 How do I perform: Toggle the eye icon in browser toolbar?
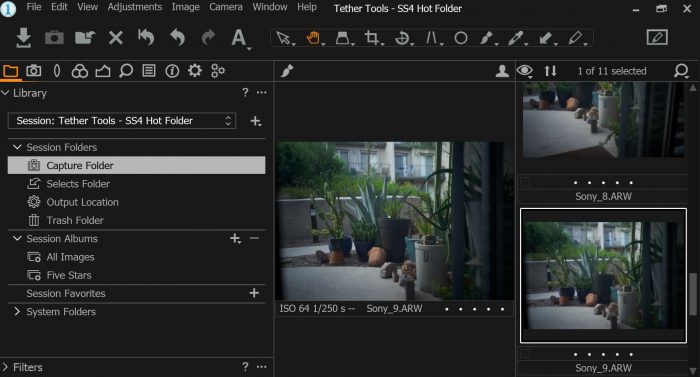pos(525,71)
